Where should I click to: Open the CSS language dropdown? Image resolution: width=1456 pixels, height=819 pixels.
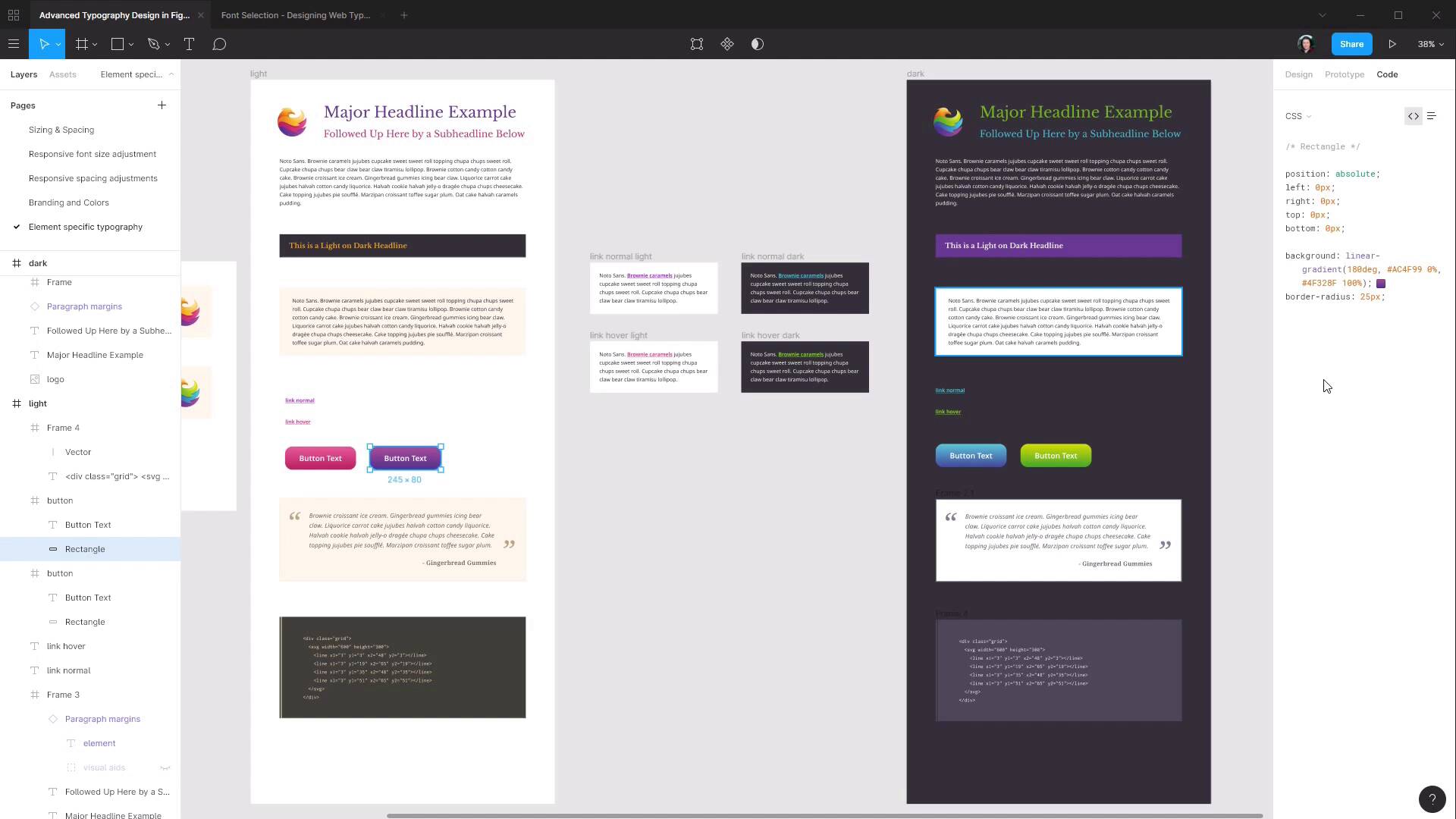point(1298,116)
